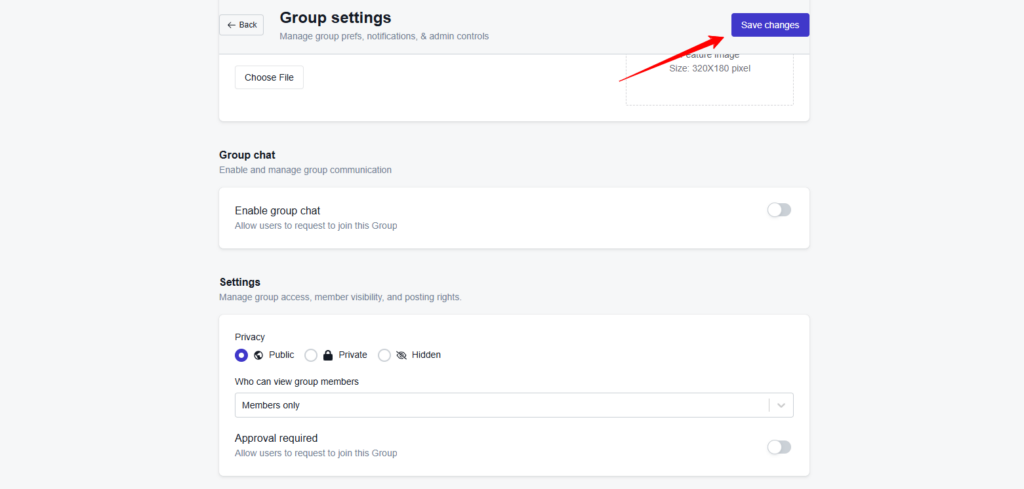
Task: Turn on the Enable group chat switch
Action: tap(779, 210)
